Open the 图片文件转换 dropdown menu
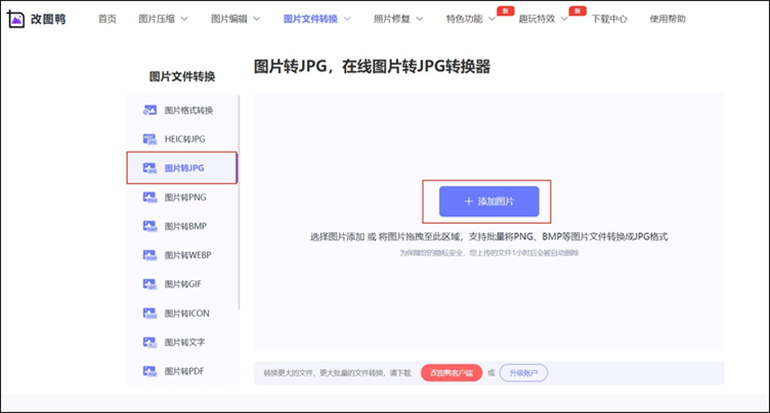Viewport: 770px width, 413px height. pos(316,19)
